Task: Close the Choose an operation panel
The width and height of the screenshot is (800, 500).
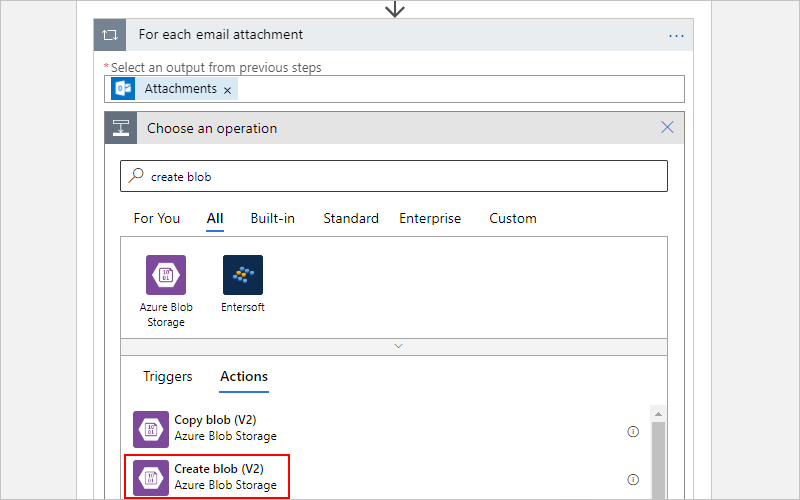Action: (667, 127)
